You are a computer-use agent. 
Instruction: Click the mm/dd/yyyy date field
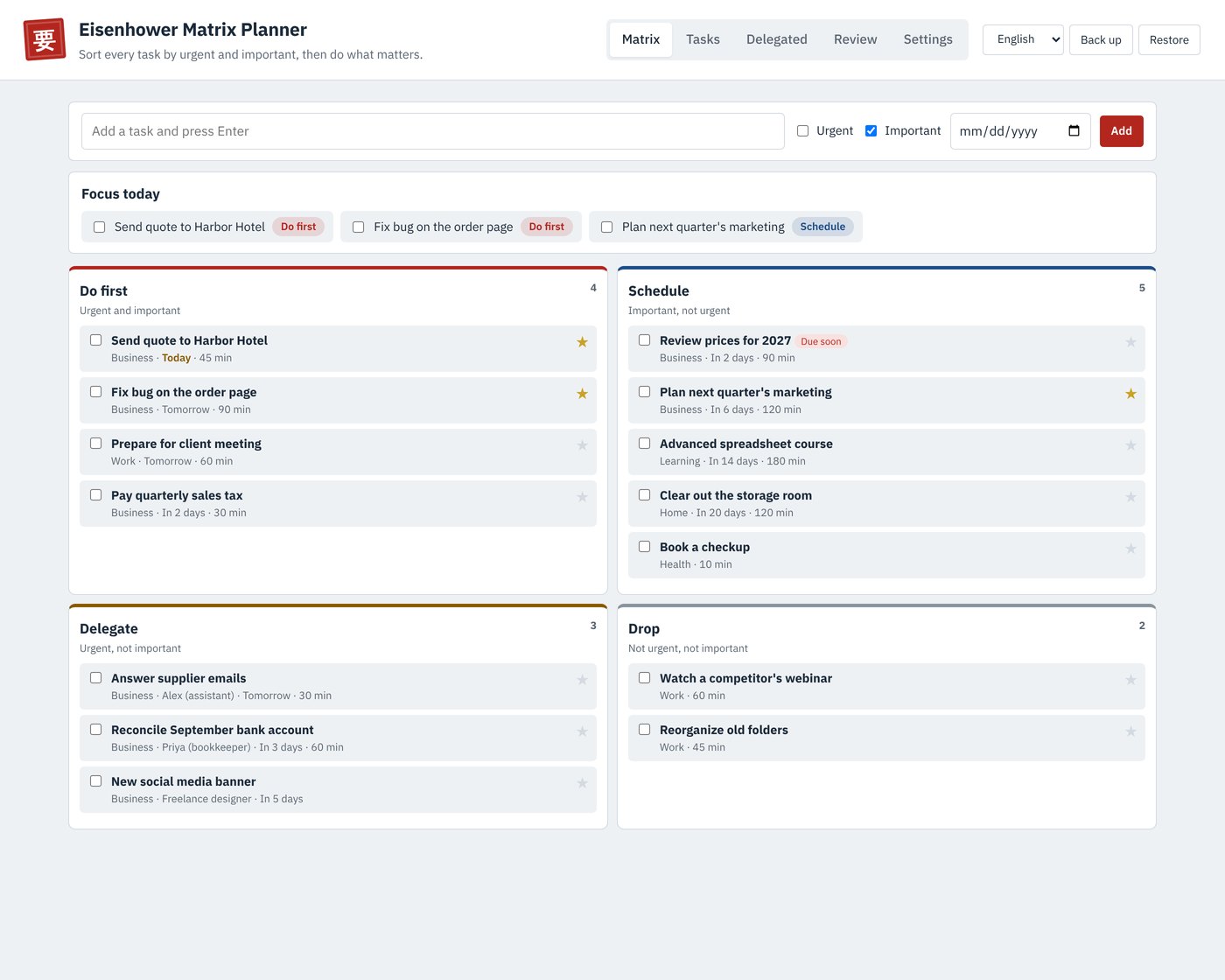(x=1020, y=131)
